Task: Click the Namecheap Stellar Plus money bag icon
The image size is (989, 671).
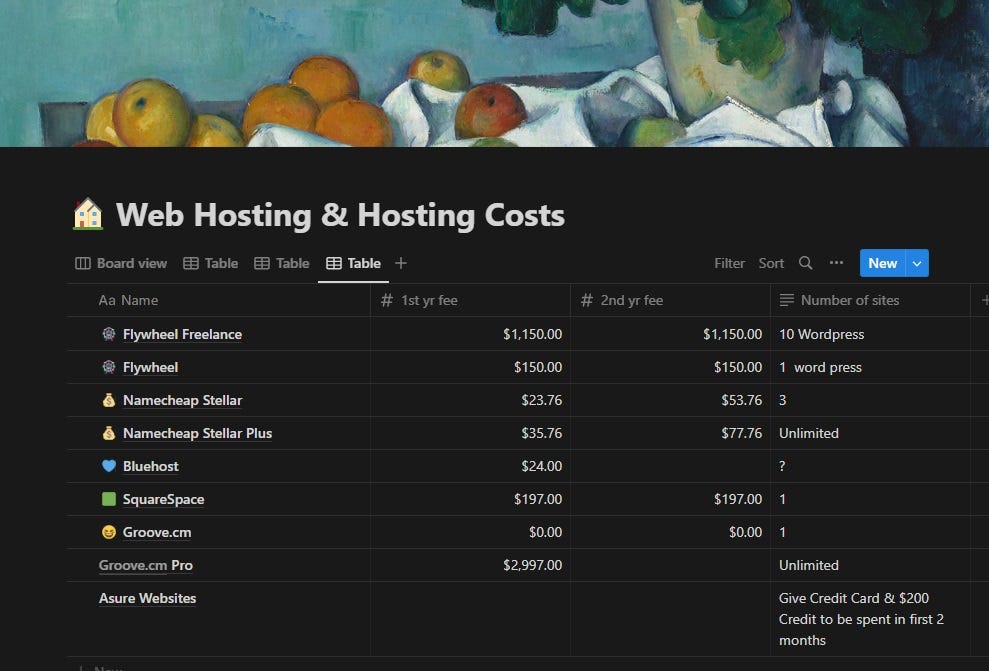Action: click(x=108, y=433)
